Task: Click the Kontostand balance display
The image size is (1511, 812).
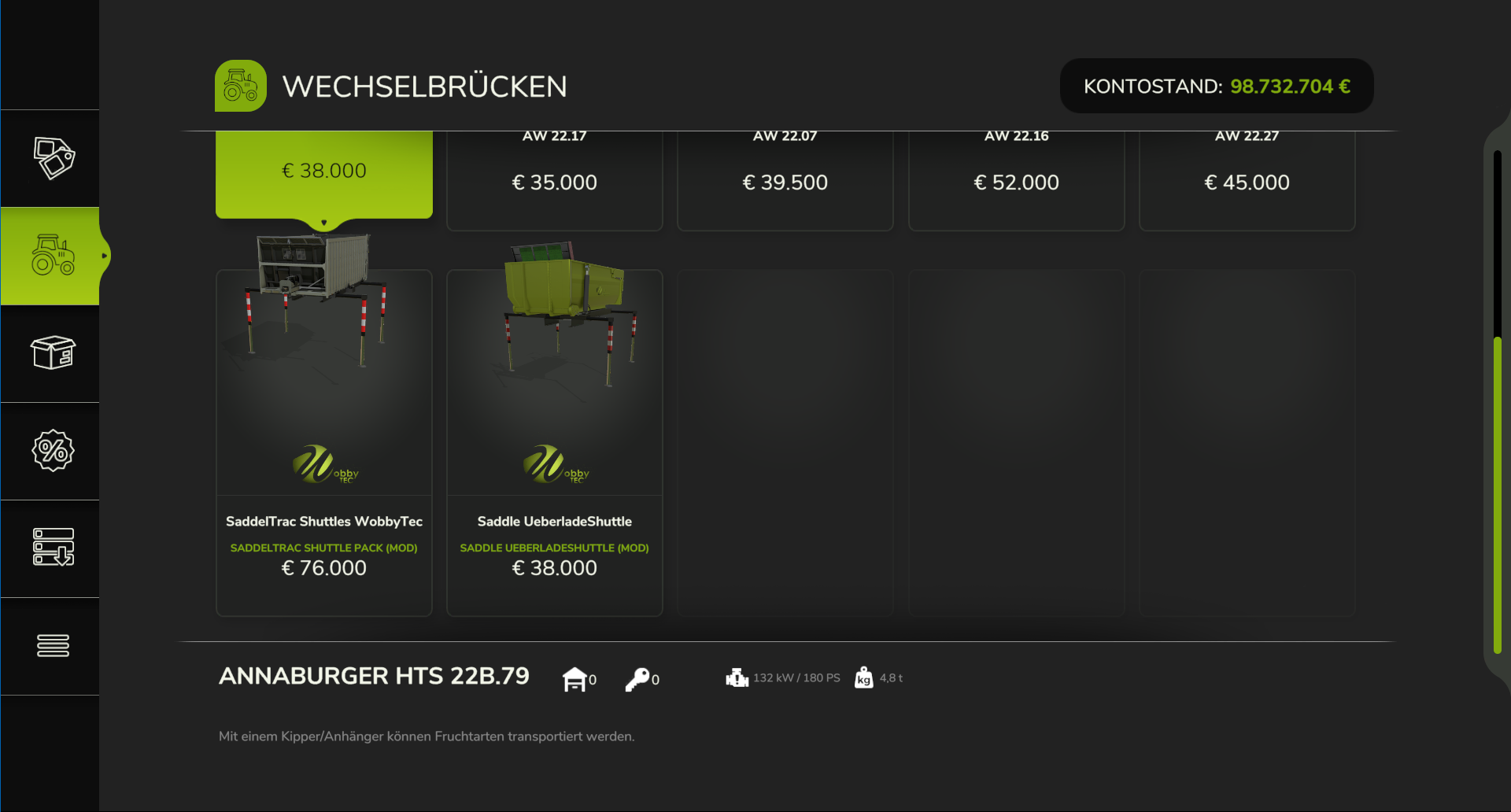Action: click(1217, 86)
